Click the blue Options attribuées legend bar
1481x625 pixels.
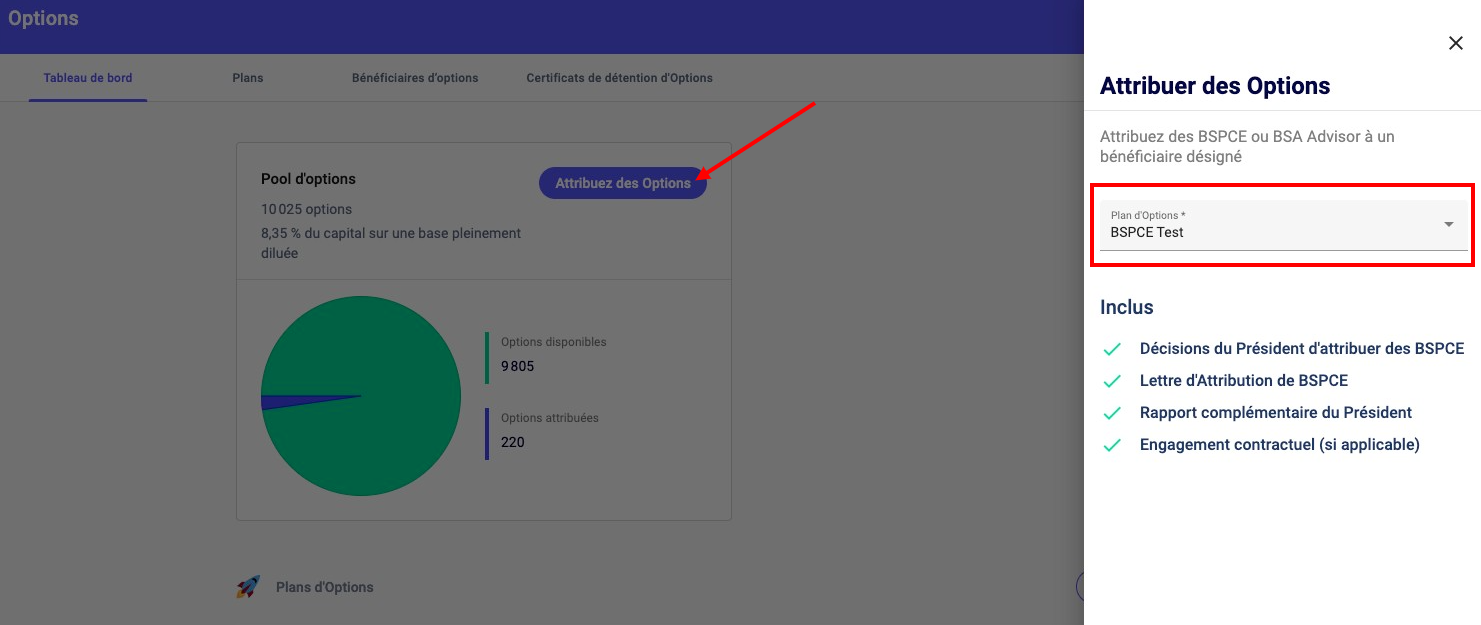[487, 433]
